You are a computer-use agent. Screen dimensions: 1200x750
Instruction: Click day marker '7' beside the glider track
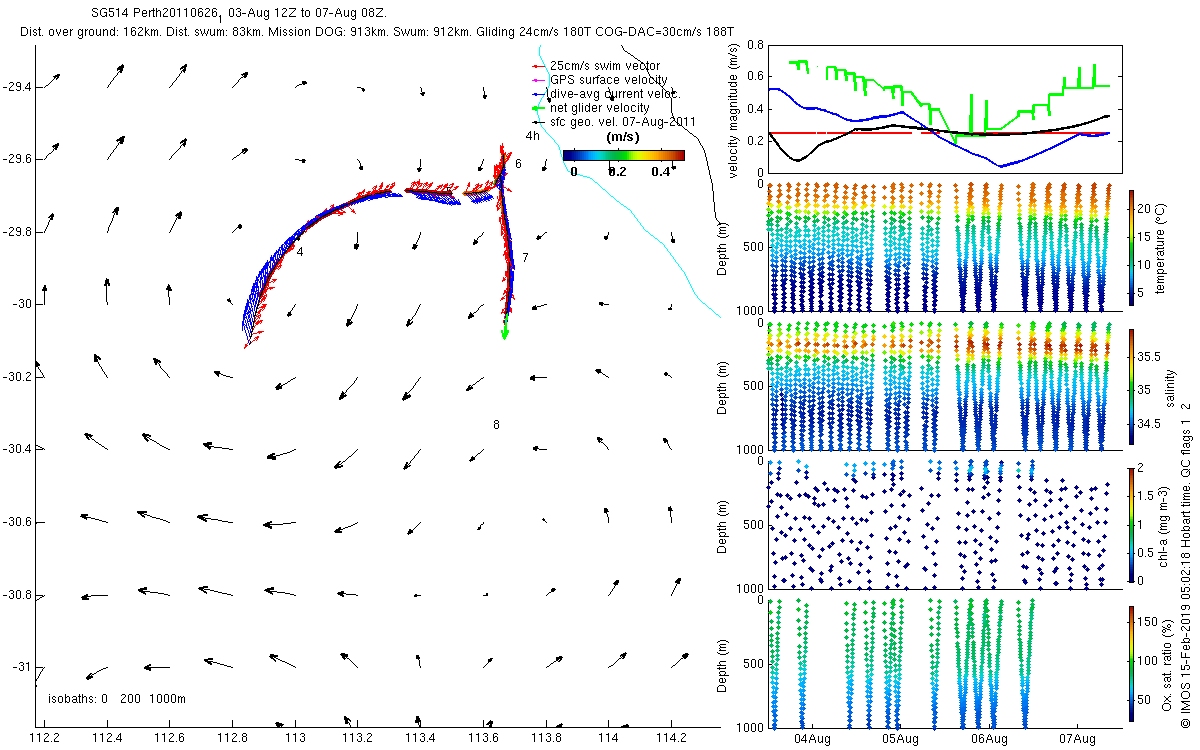pyautogui.click(x=524, y=258)
